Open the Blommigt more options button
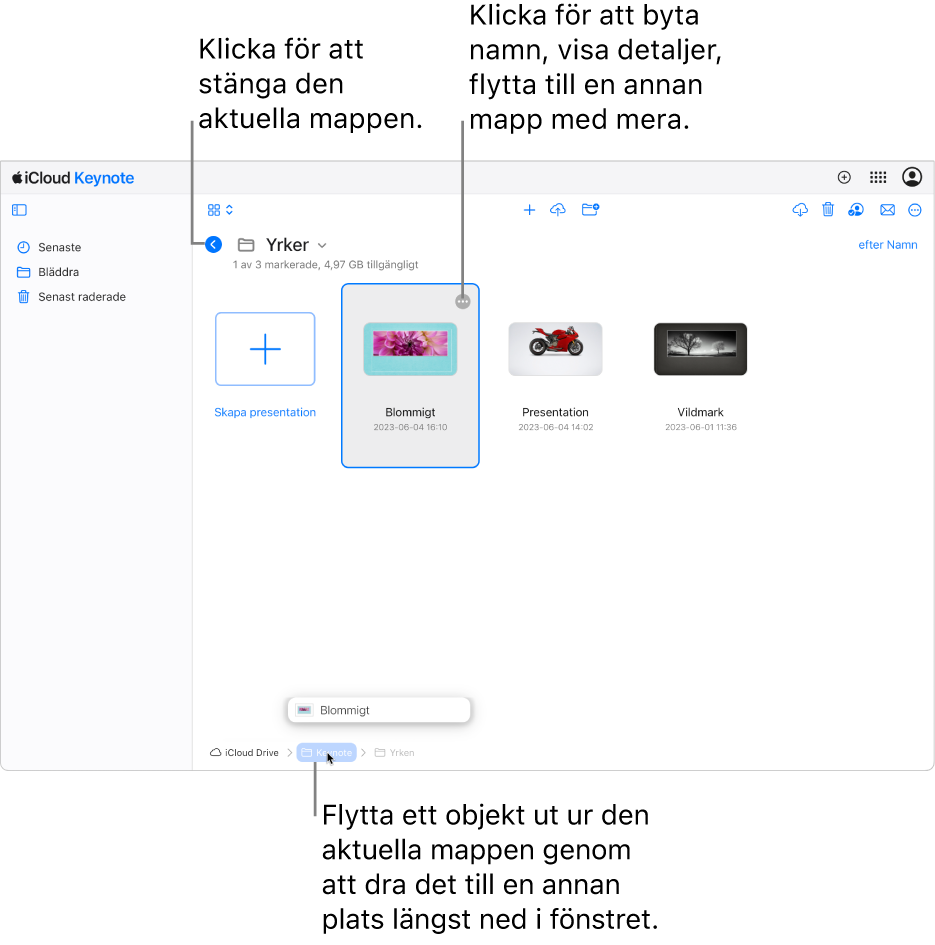This screenshot has height=945, width=935. (462, 301)
